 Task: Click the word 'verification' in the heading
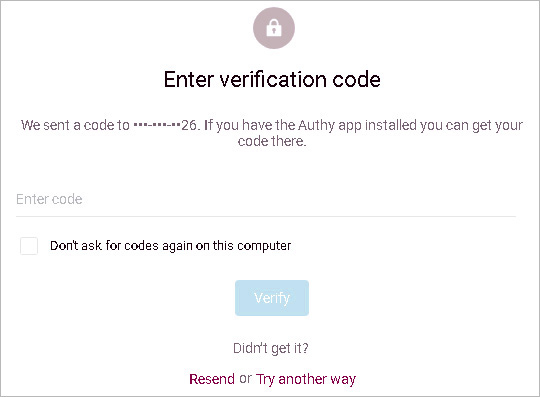pos(273,80)
